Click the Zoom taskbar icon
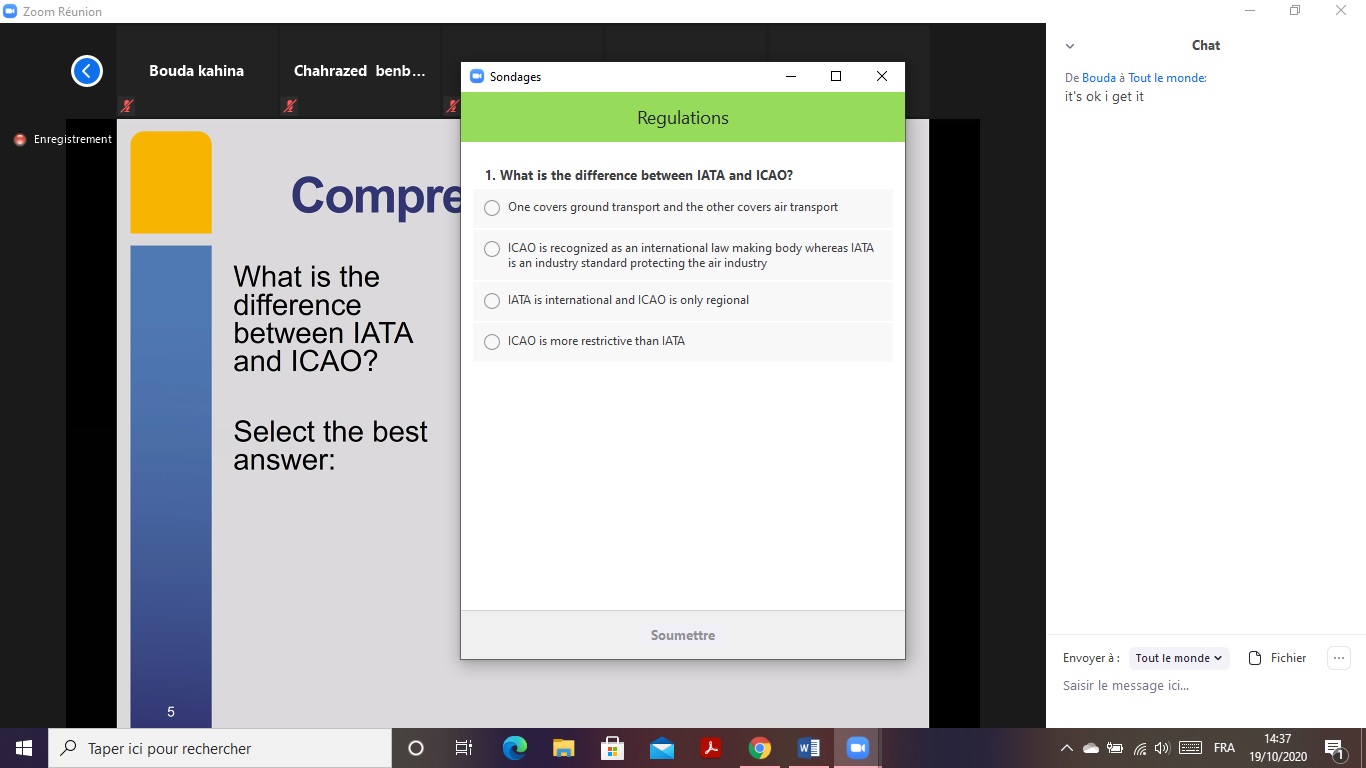 tap(857, 748)
